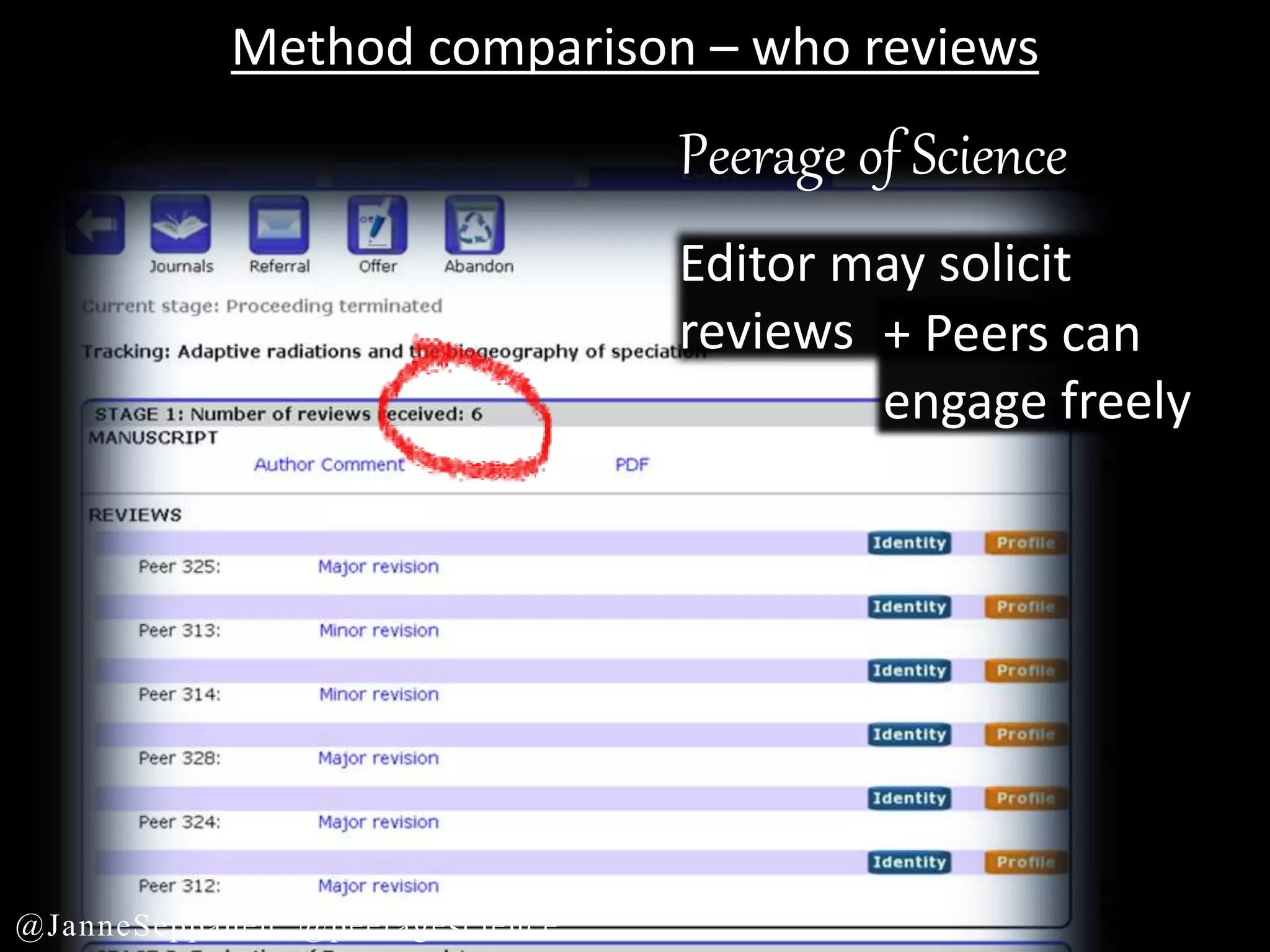
Task: Click the @JanneSeppanen handle text
Action: point(145,926)
